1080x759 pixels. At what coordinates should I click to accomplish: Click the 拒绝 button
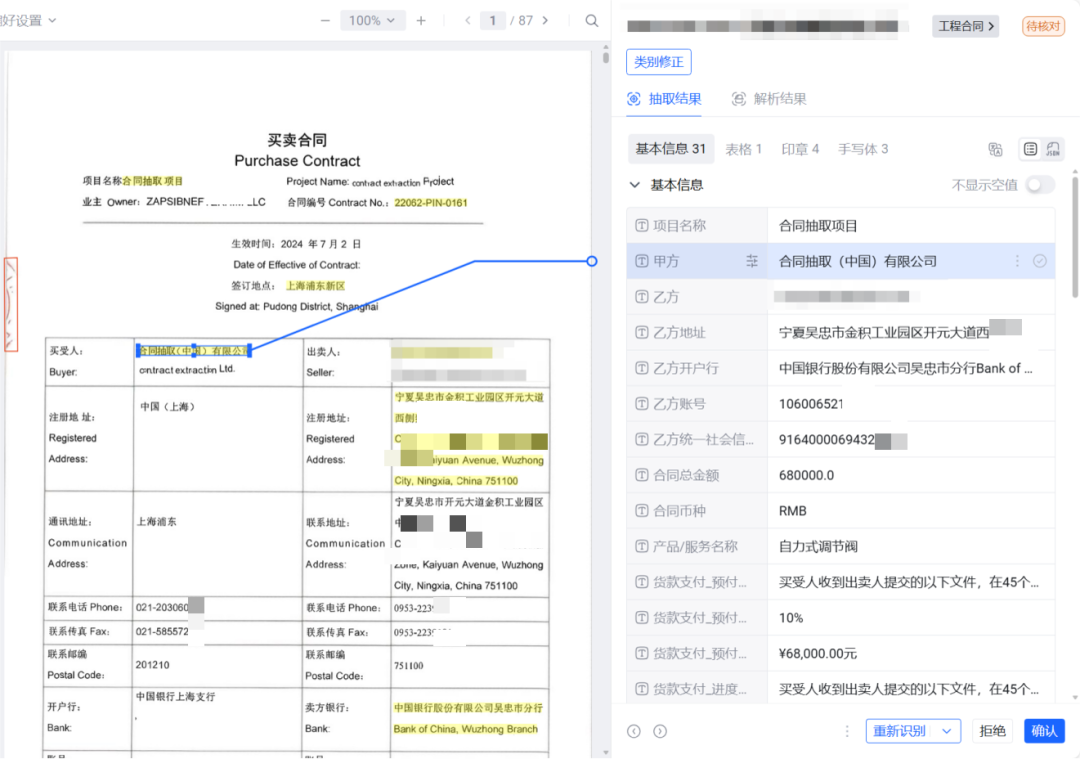point(993,731)
